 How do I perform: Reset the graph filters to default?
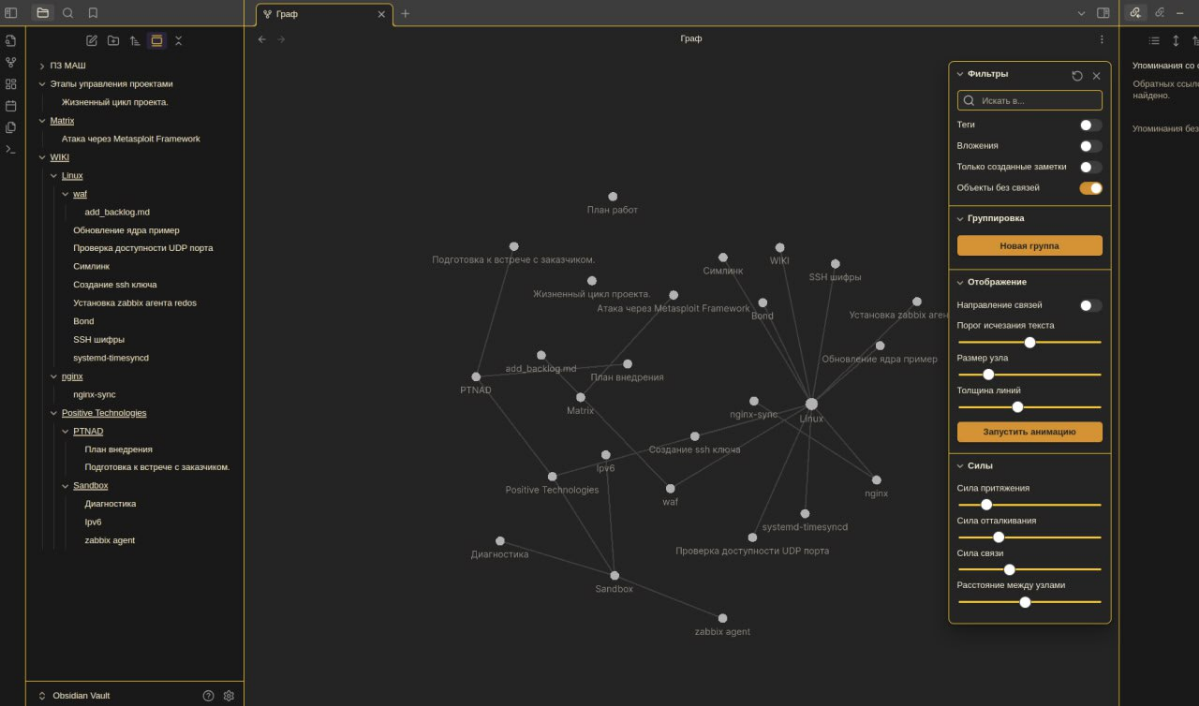point(1077,76)
